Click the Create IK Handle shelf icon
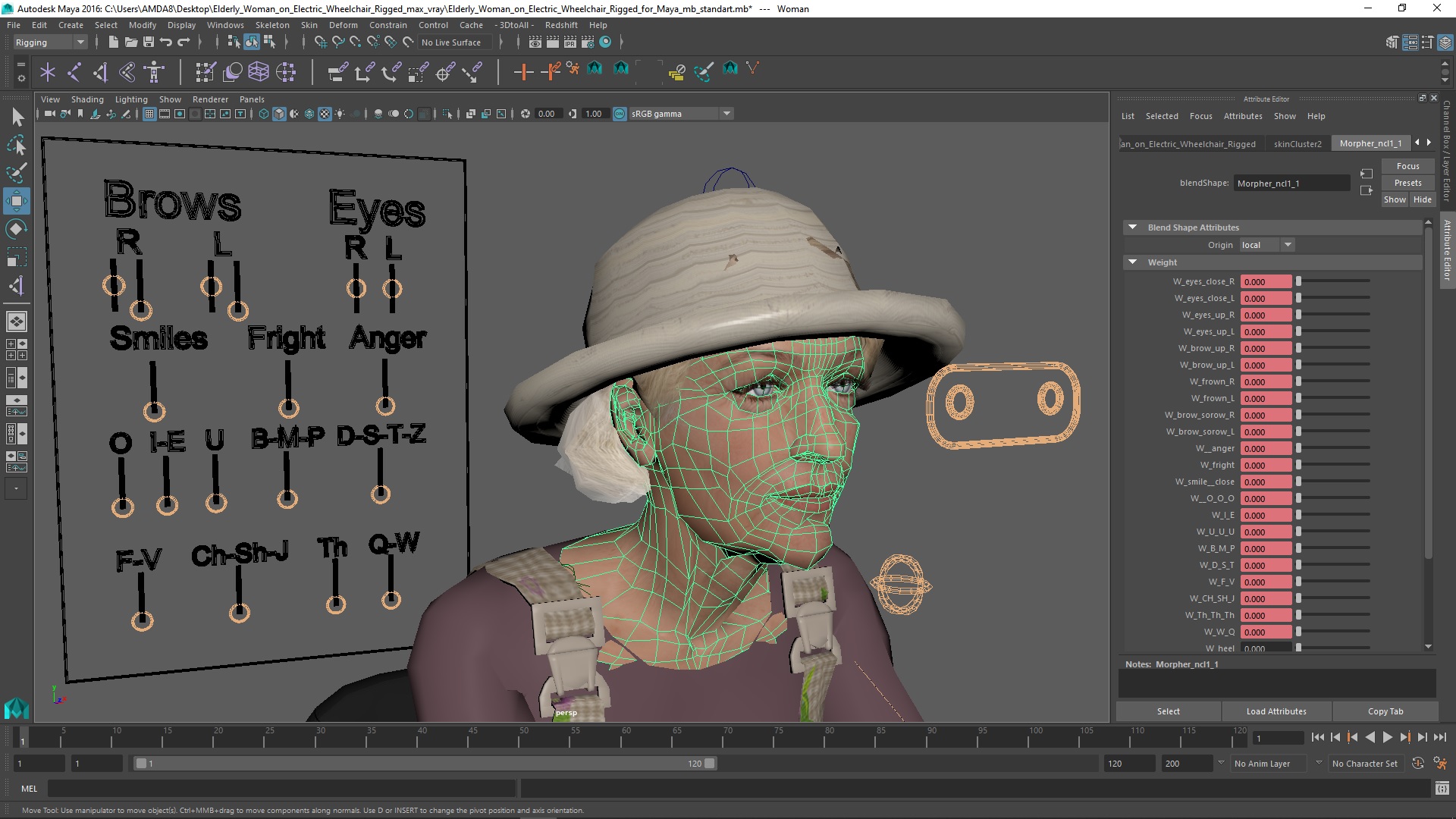This screenshot has width=1456, height=819. (100, 72)
